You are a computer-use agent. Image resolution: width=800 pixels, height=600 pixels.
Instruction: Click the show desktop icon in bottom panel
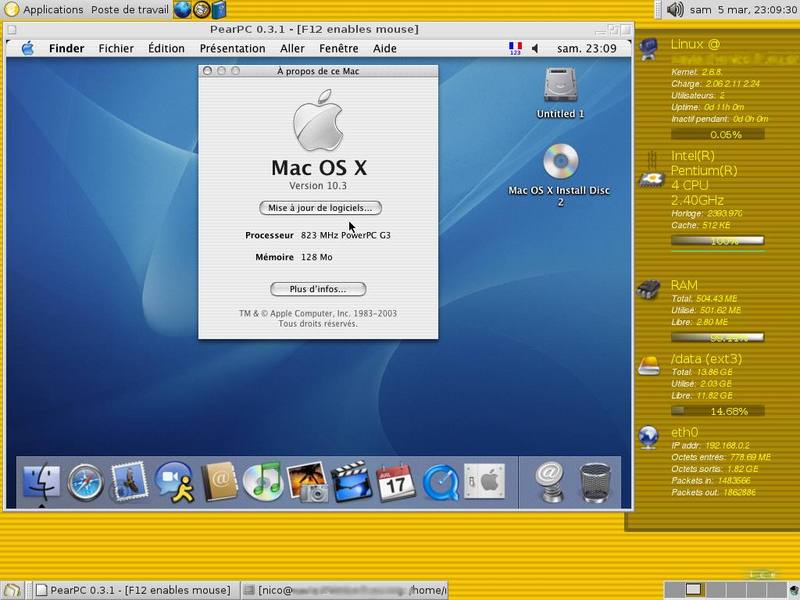pos(11,590)
